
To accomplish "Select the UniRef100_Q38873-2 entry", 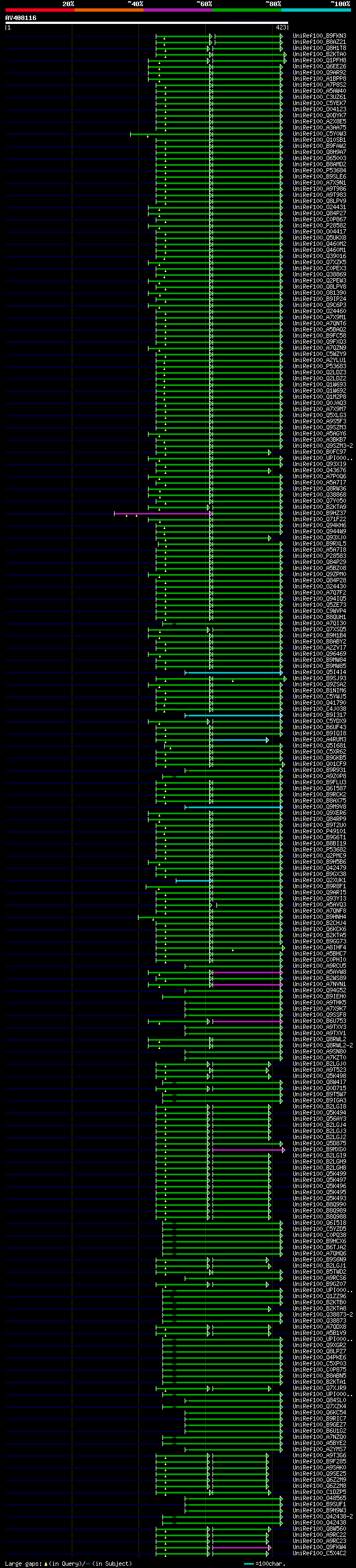I will pos(323,1314).
